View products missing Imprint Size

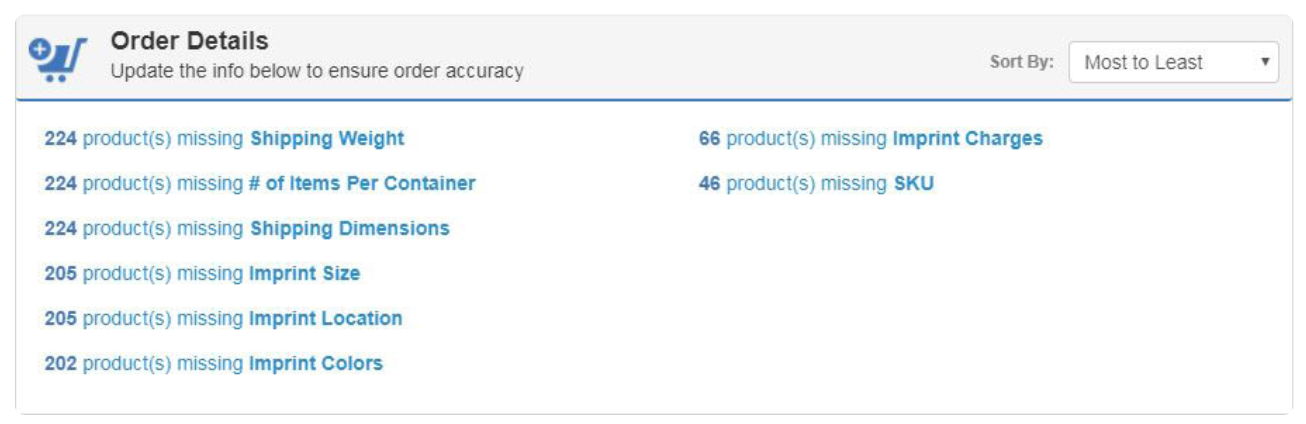point(202,274)
